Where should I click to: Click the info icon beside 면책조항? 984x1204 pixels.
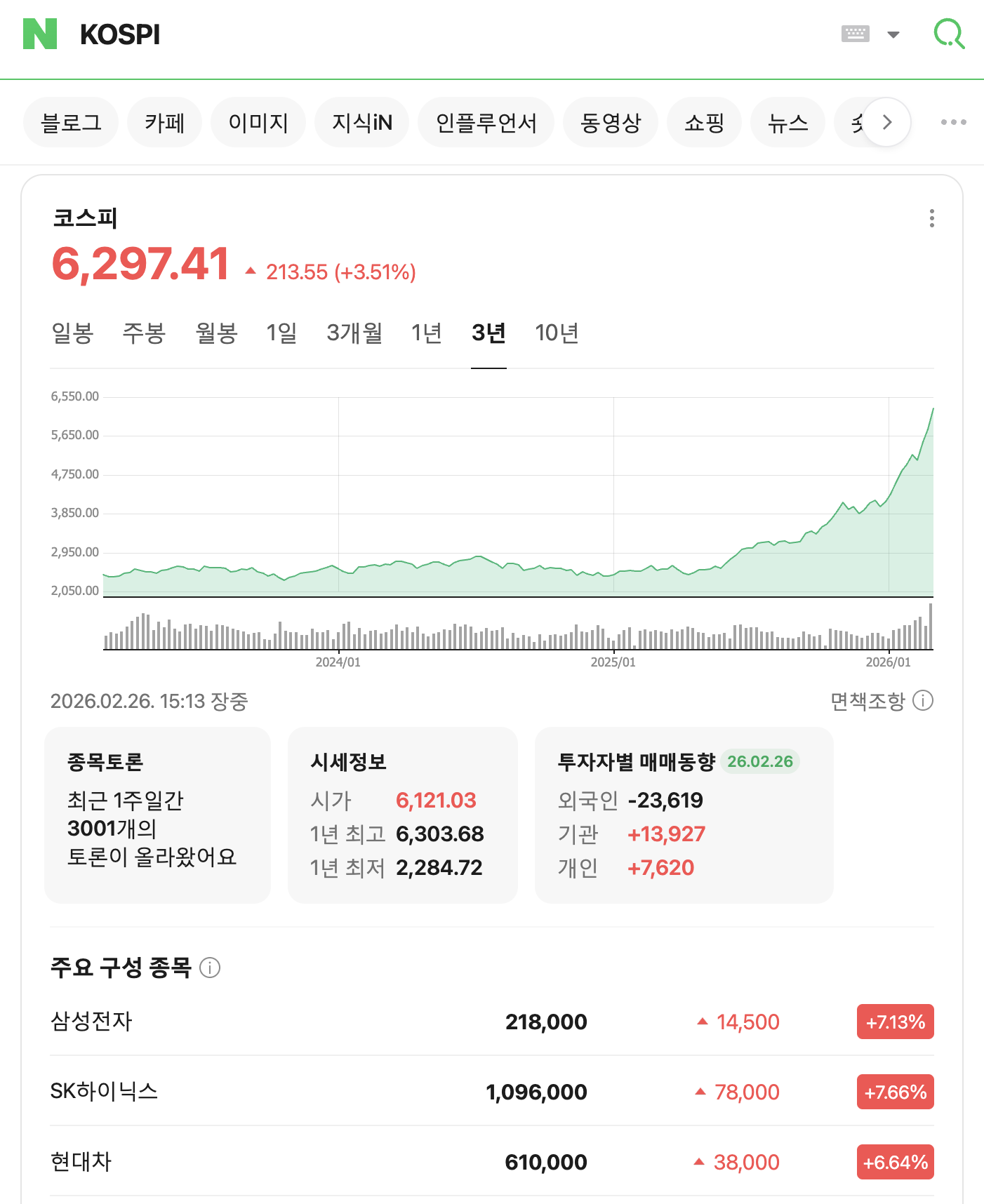click(923, 700)
